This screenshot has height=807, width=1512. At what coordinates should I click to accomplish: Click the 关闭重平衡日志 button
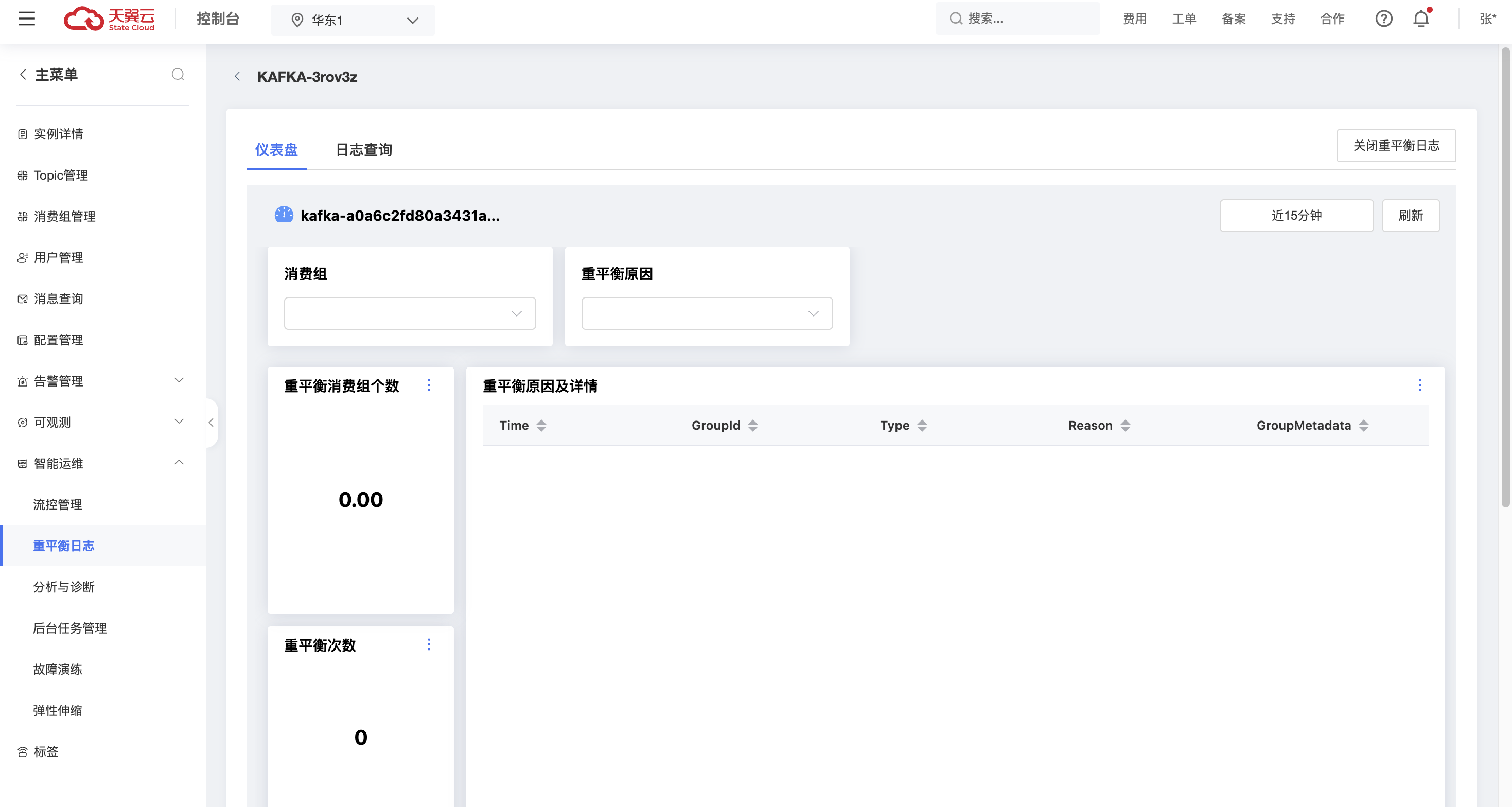pyautogui.click(x=1396, y=146)
